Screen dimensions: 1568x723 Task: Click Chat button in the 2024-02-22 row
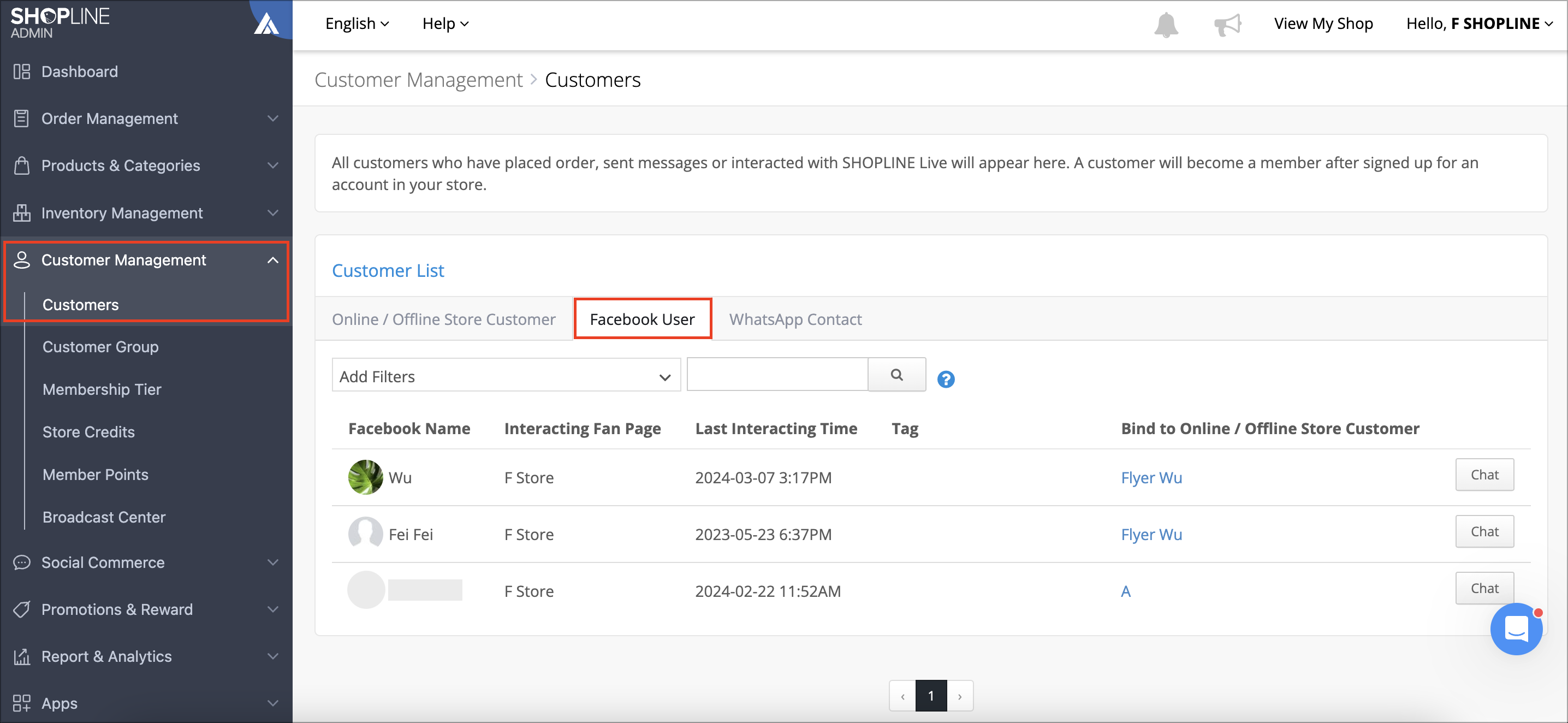[1484, 588]
